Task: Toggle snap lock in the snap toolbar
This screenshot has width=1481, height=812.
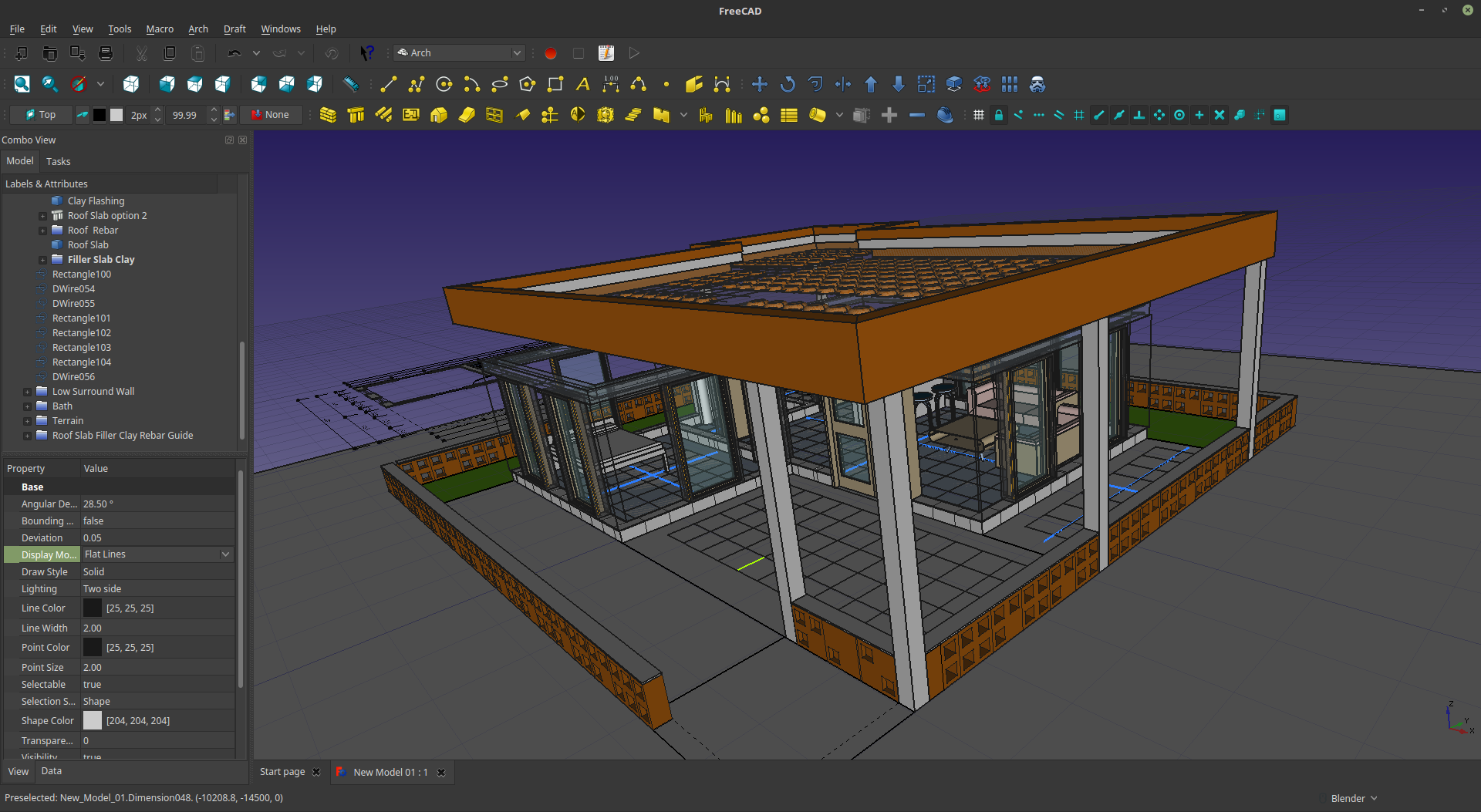Action: tap(1000, 114)
